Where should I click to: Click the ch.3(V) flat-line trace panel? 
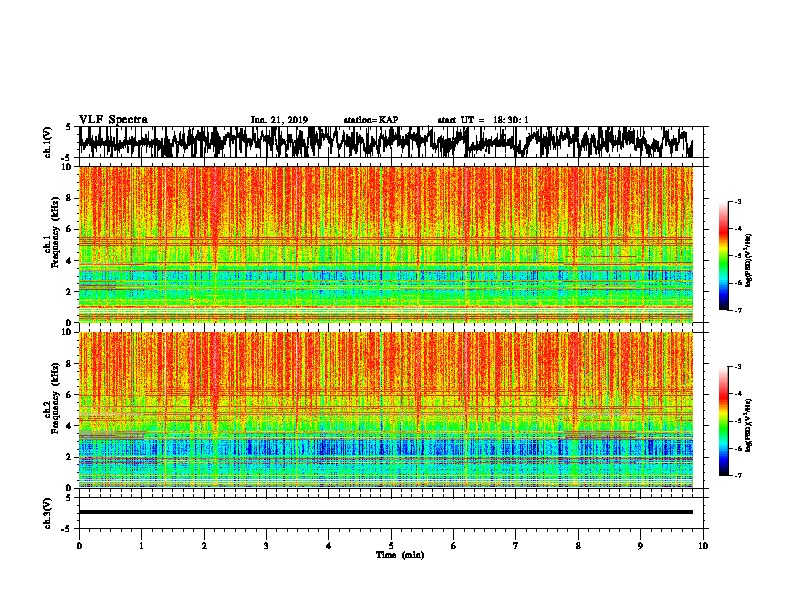click(391, 513)
